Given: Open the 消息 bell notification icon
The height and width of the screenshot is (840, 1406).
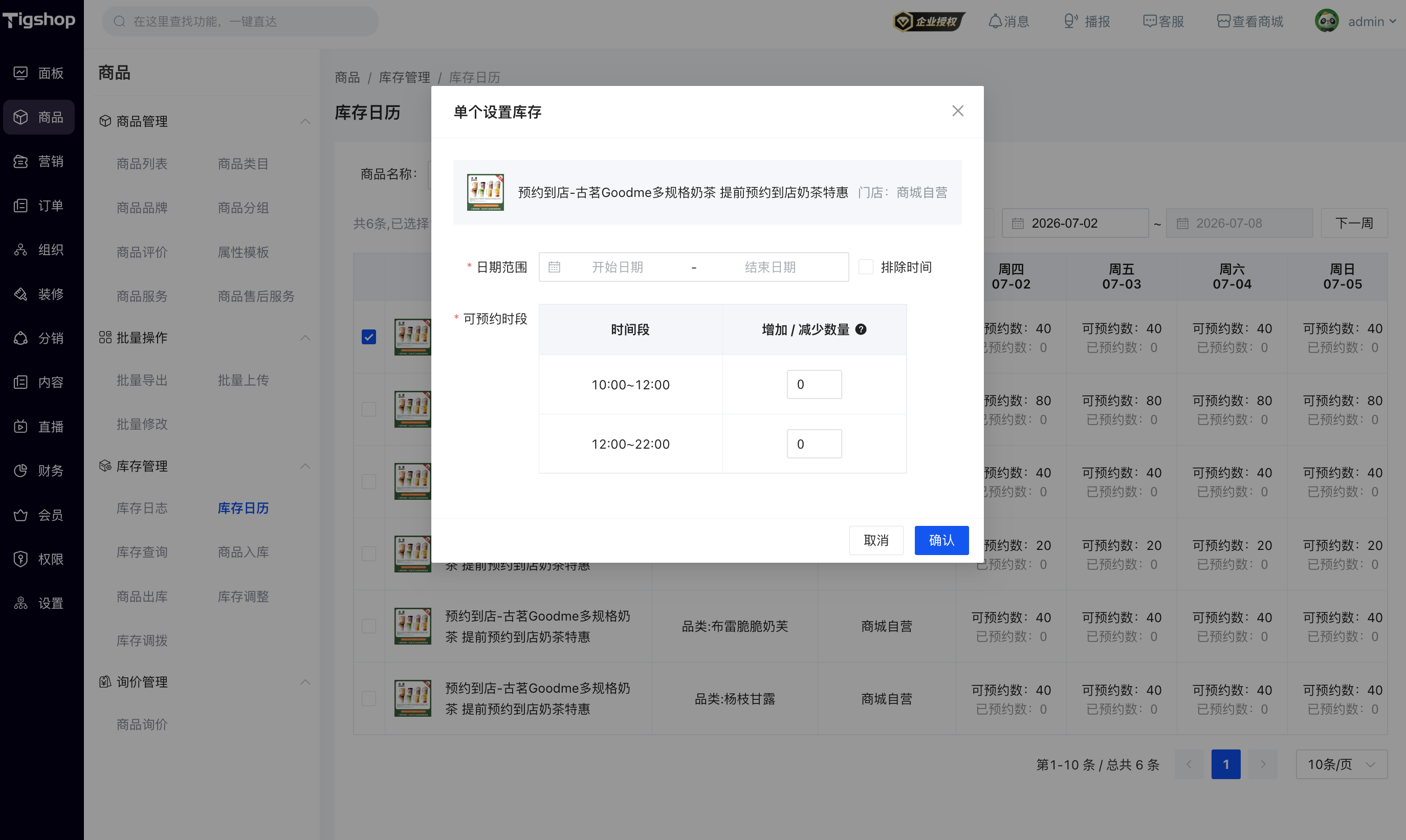Looking at the screenshot, I should pos(995,21).
